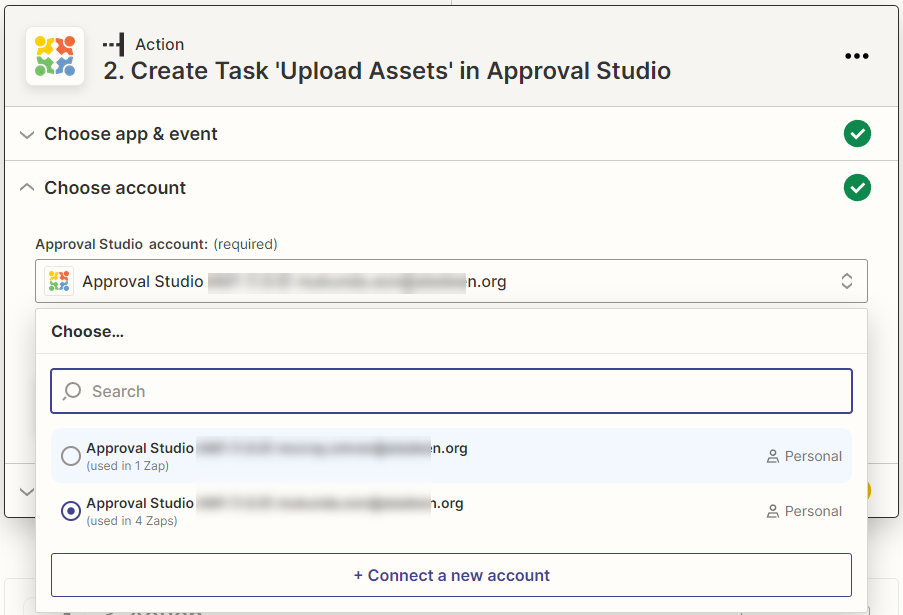Click green checkmark beside Choose app & event
This screenshot has width=903, height=615.
(856, 134)
